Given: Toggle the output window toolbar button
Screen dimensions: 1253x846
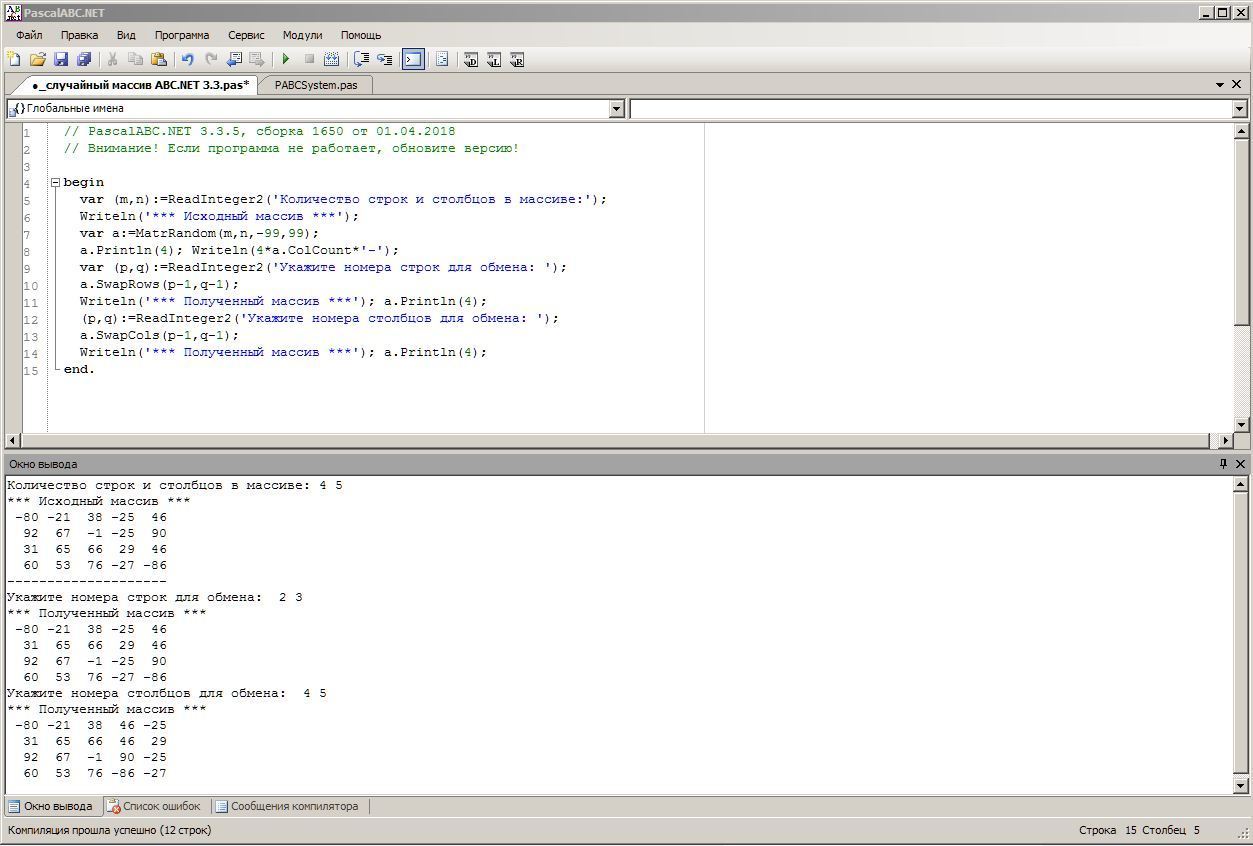Looking at the screenshot, I should click(413, 60).
